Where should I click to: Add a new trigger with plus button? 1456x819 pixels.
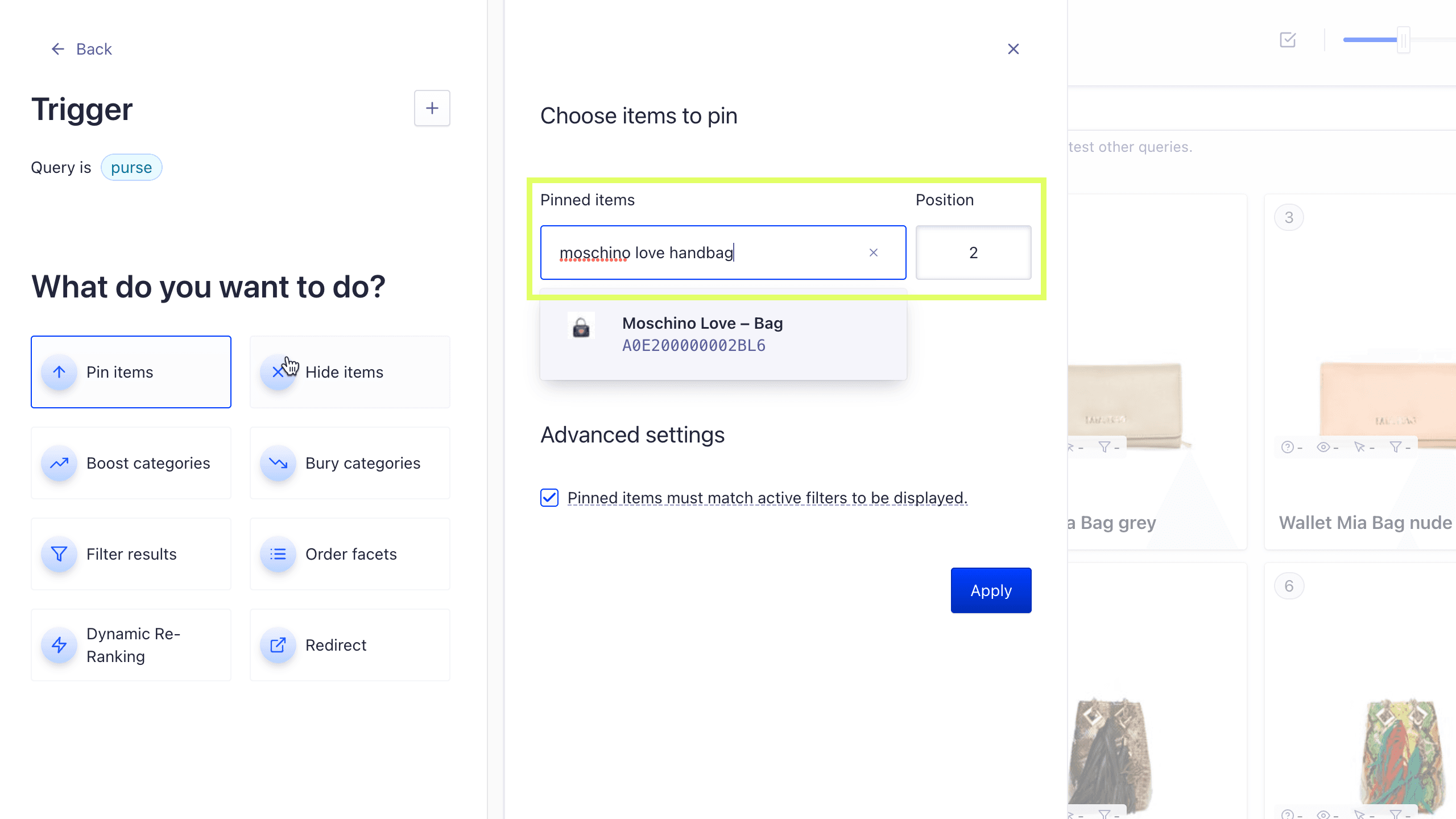tap(432, 108)
